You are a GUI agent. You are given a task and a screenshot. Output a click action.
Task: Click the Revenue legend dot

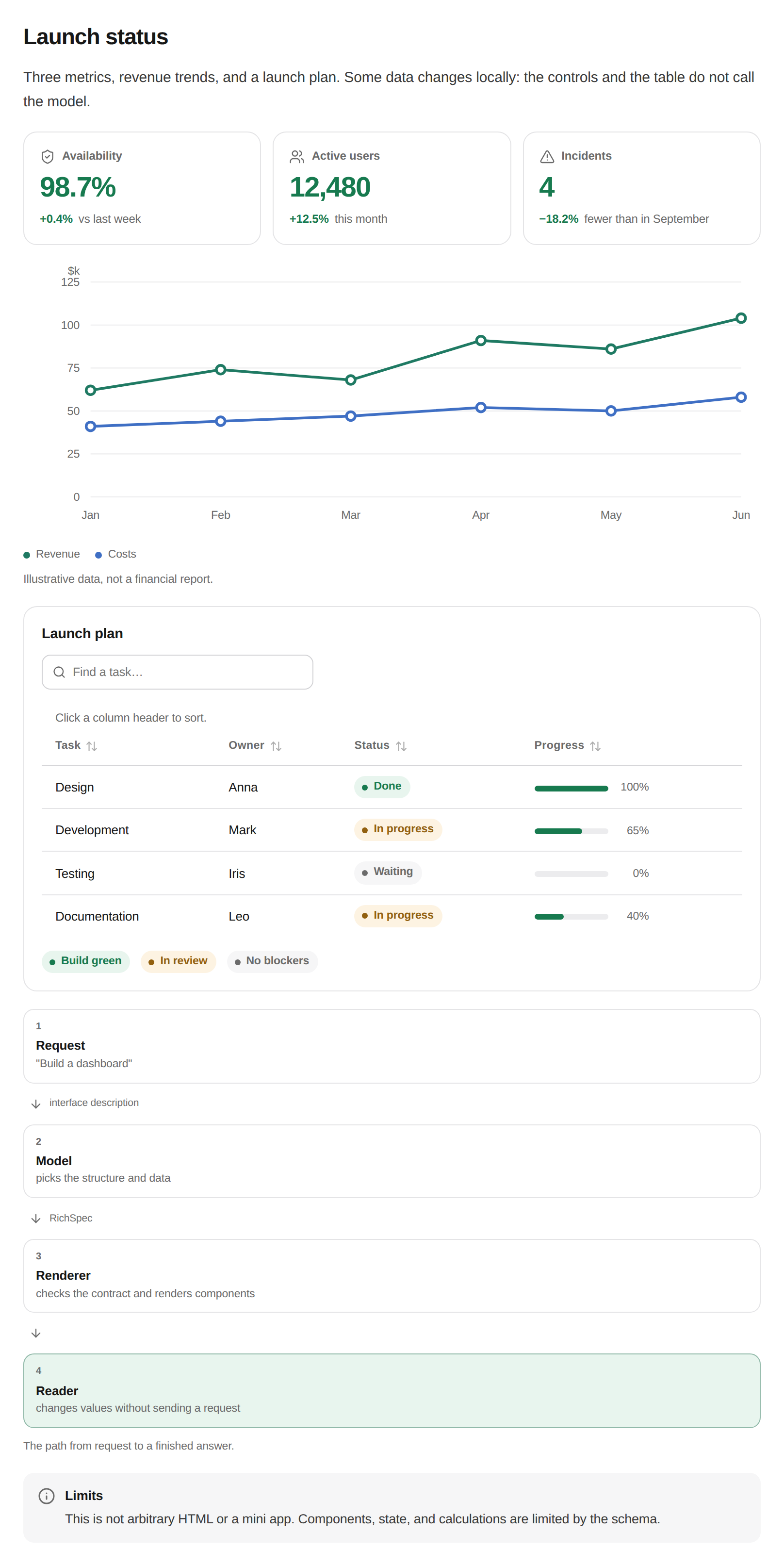point(27,555)
